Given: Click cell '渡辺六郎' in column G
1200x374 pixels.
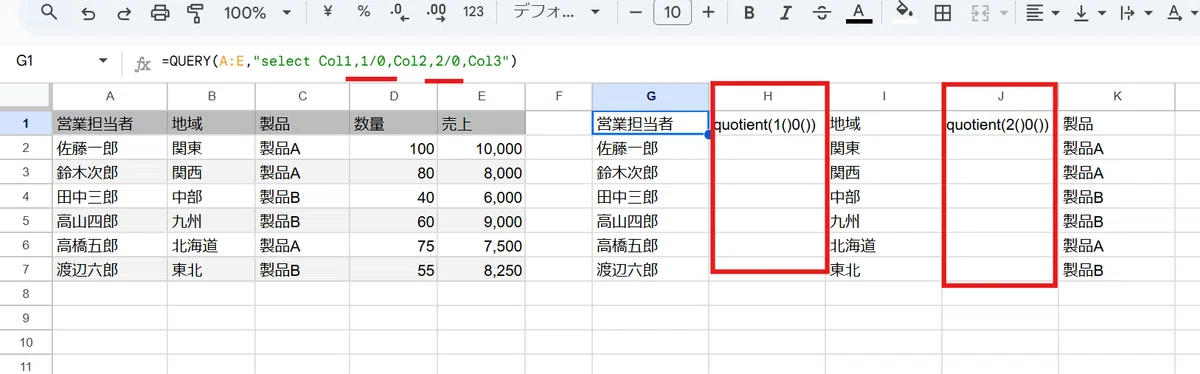Looking at the screenshot, I should [x=651, y=269].
